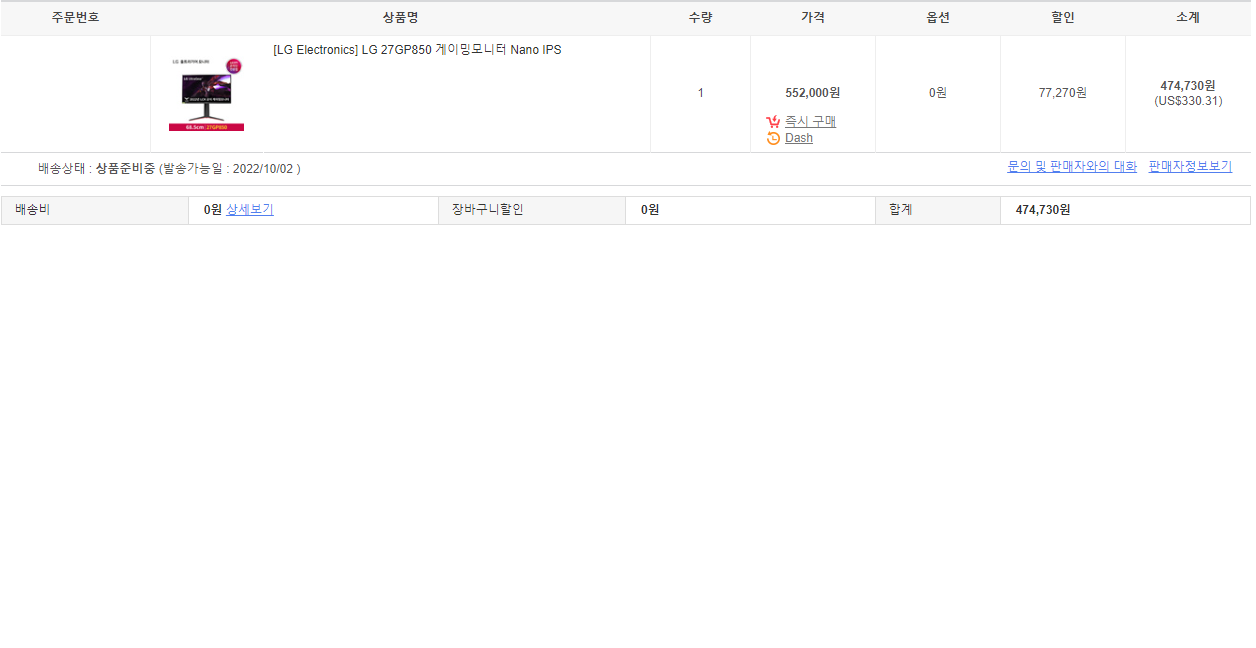
Task: Click the 가격 column header
Action: click(813, 18)
